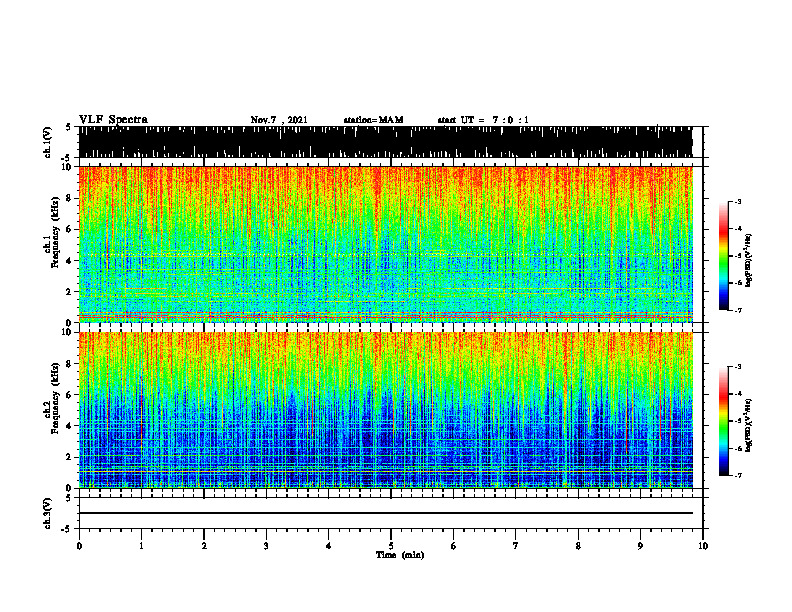This screenshot has height=612, width=792.
Task: Click the "-7" label on ch.1 color scale
Action: [x=738, y=310]
